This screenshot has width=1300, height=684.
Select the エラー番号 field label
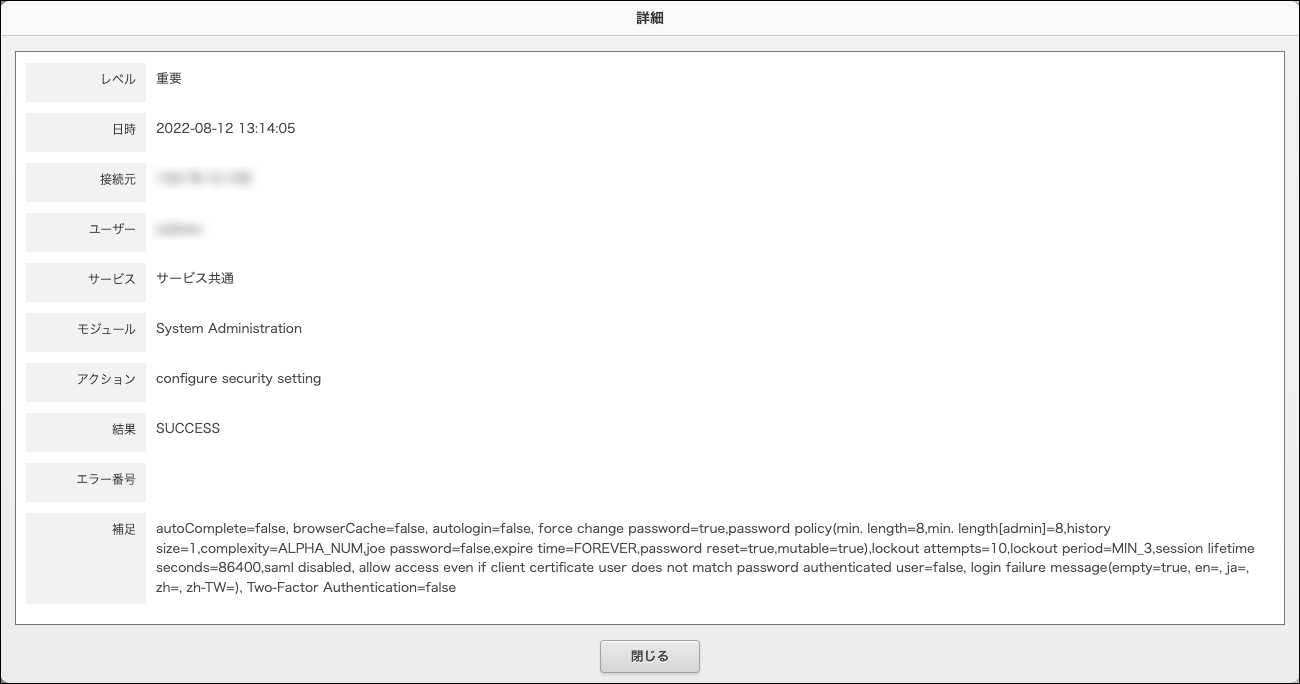(106, 479)
